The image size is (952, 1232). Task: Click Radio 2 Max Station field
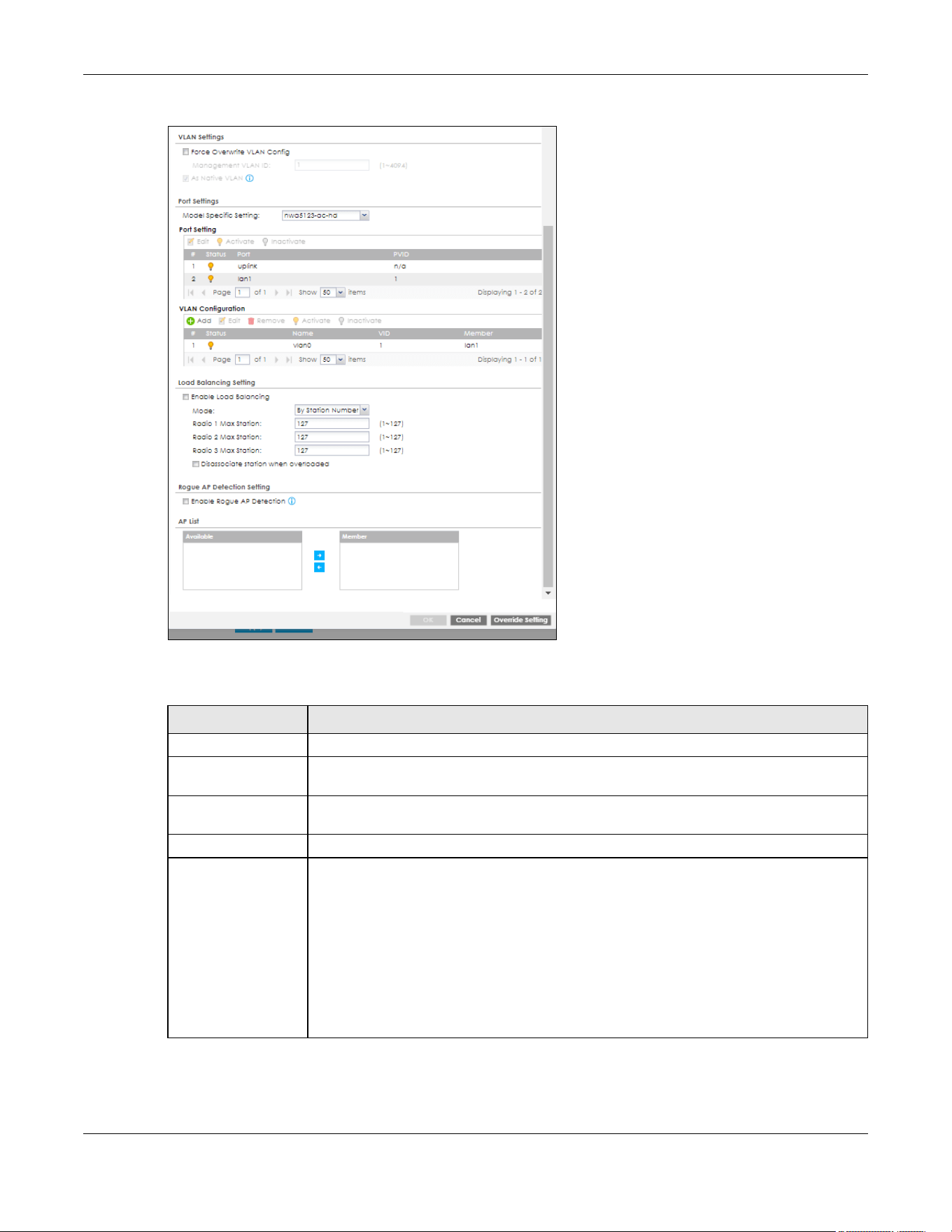[x=332, y=437]
